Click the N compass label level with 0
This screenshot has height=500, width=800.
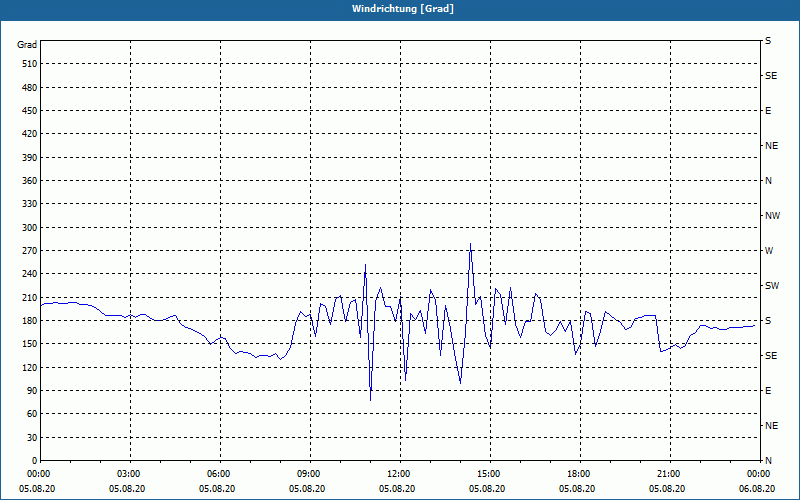coord(769,461)
